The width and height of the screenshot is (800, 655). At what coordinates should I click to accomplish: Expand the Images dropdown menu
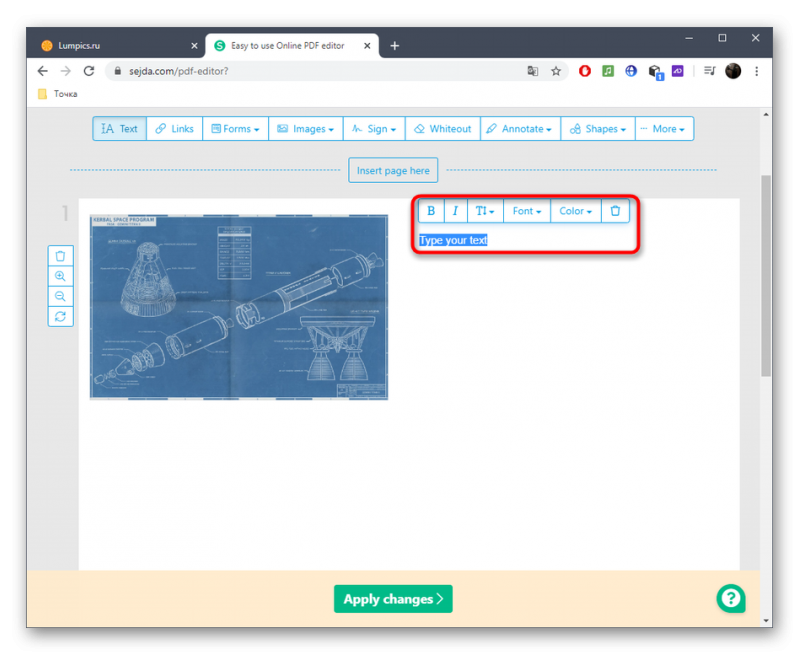tap(306, 129)
